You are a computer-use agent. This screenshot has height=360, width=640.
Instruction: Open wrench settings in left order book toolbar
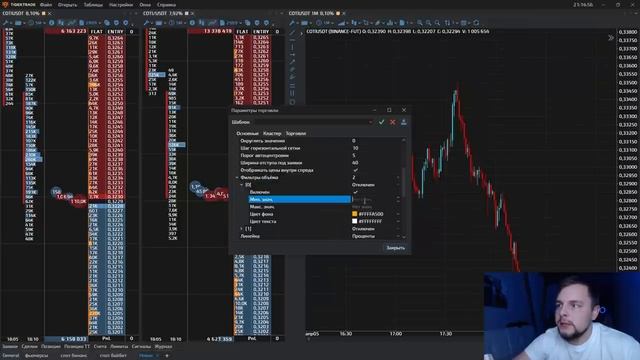[6, 23]
